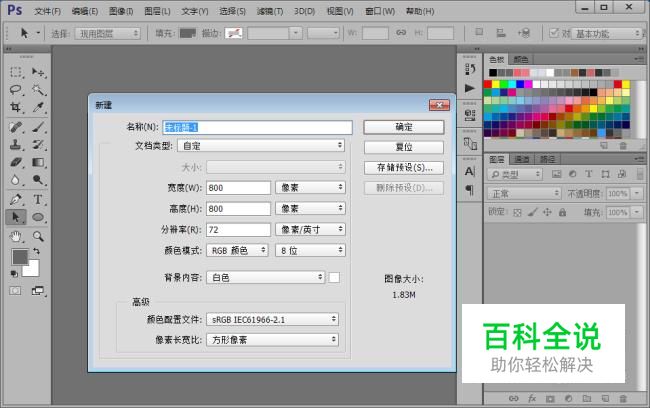The image size is (650, 408).
Task: Toggle the Align Edges checkbox in options bar
Action: click(x=553, y=33)
